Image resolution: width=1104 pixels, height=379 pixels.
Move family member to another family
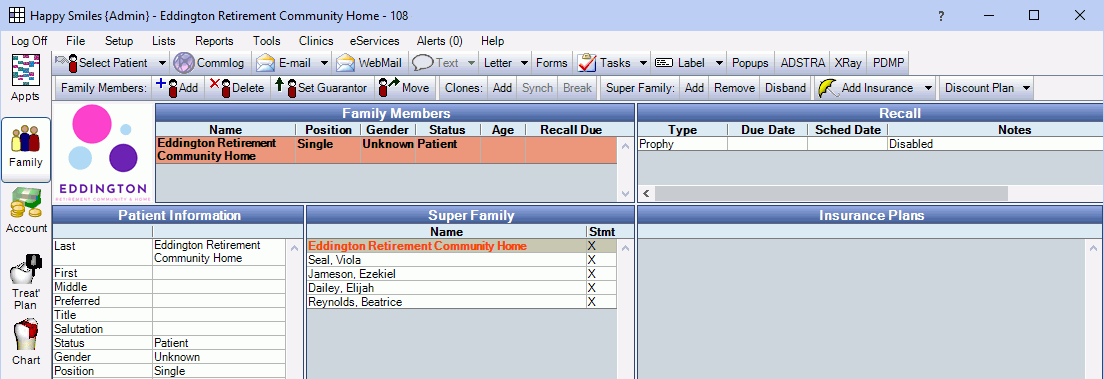click(404, 88)
